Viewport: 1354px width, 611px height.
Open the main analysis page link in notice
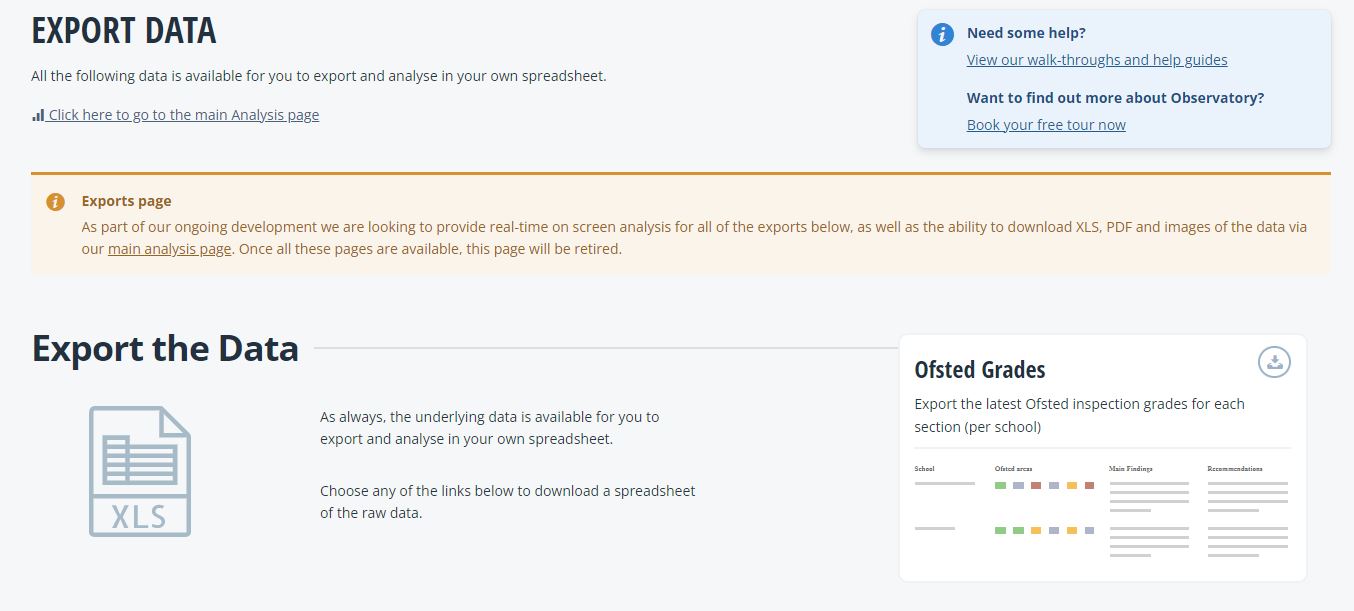pos(169,249)
